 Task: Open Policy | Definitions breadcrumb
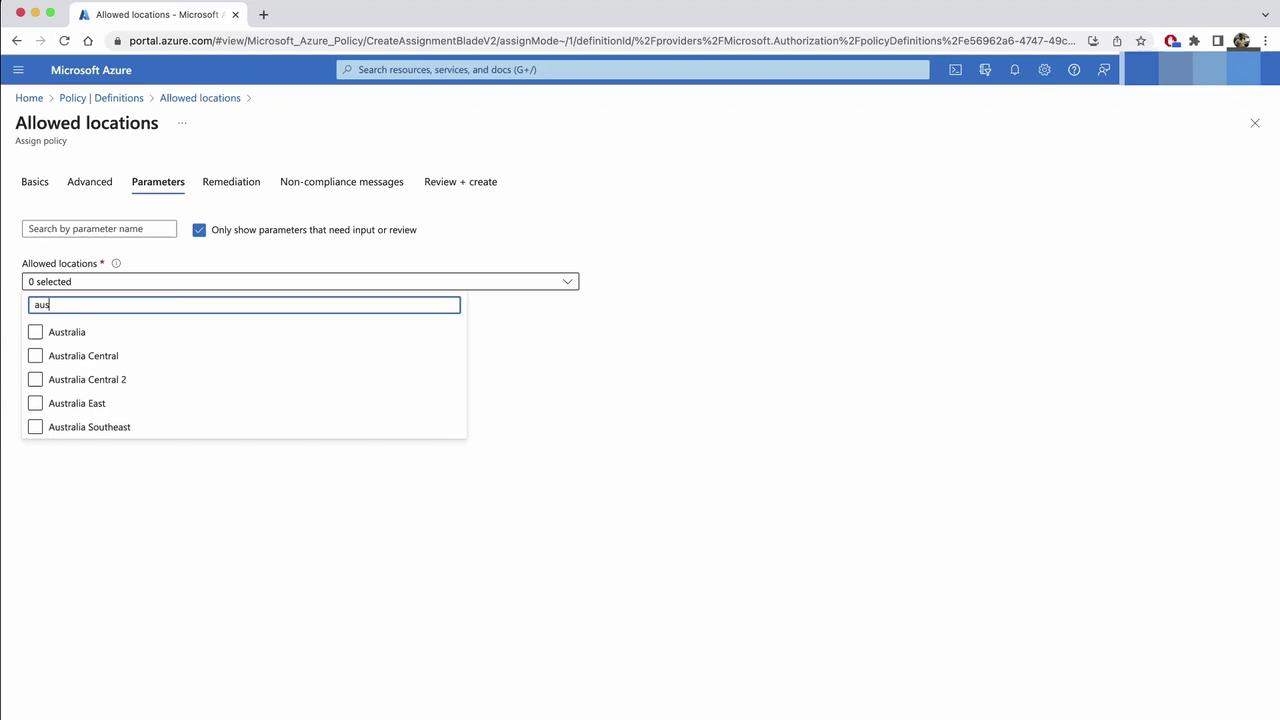tap(101, 98)
